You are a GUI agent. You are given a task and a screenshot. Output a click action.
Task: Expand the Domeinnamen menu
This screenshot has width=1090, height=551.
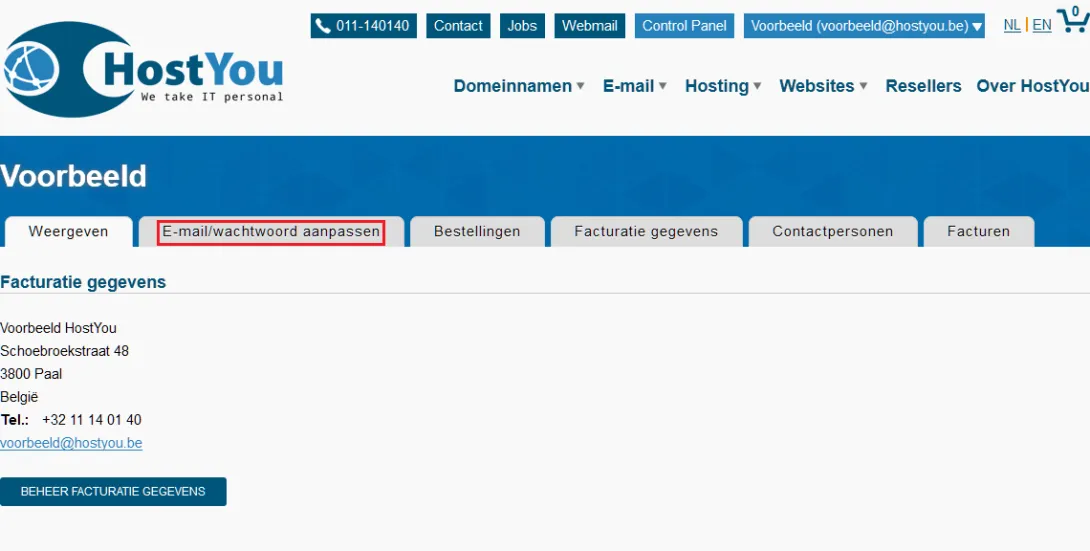(x=519, y=86)
